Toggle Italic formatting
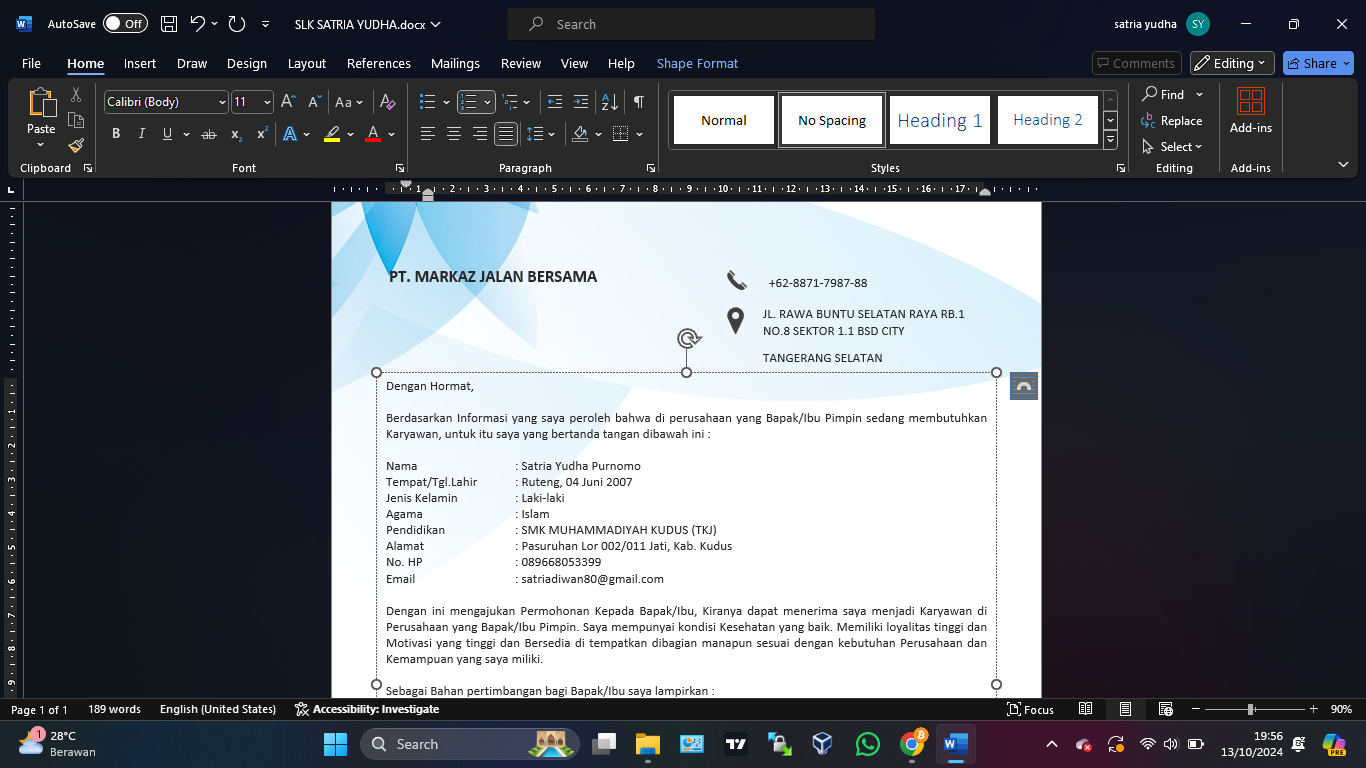The width and height of the screenshot is (1366, 768). [141, 134]
